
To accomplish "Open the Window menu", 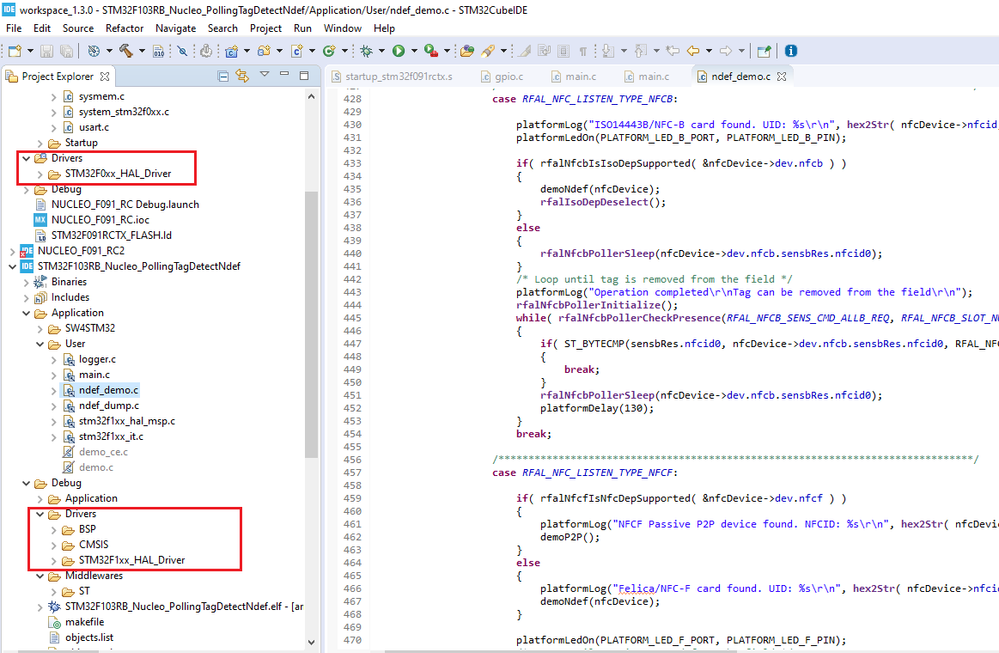I will (x=343, y=28).
